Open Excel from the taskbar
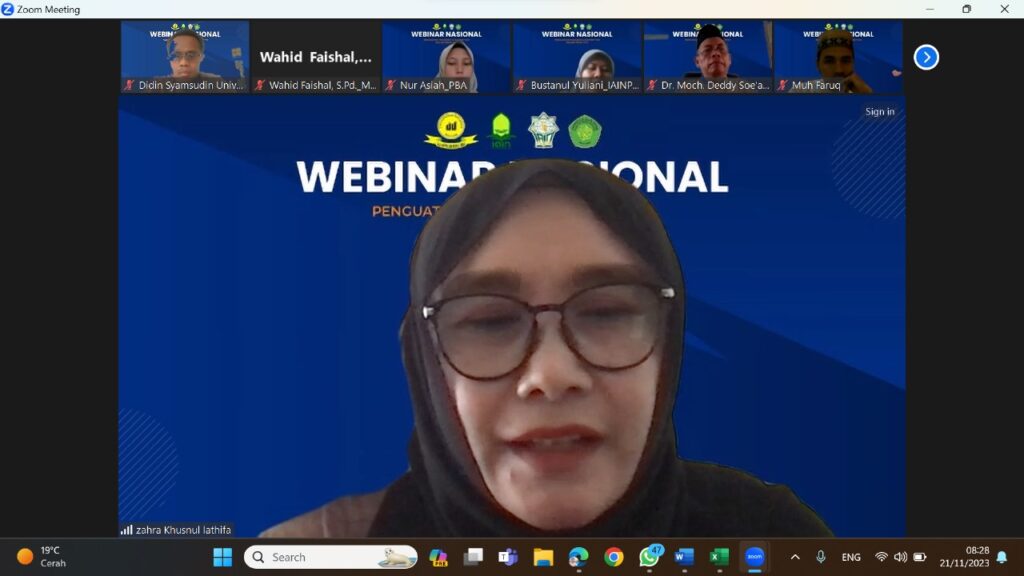This screenshot has width=1024, height=576. point(720,557)
